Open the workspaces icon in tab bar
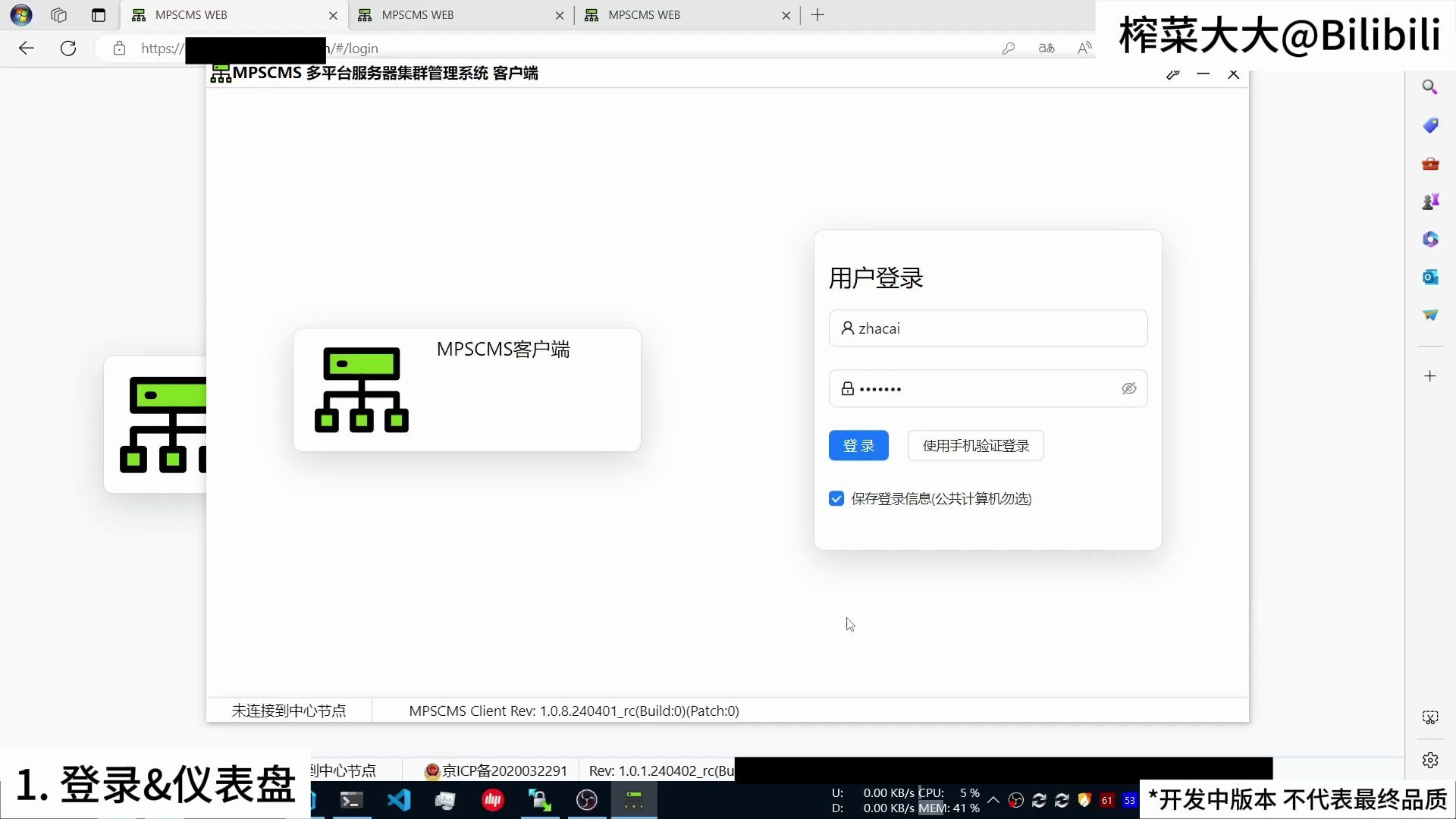 point(59,15)
